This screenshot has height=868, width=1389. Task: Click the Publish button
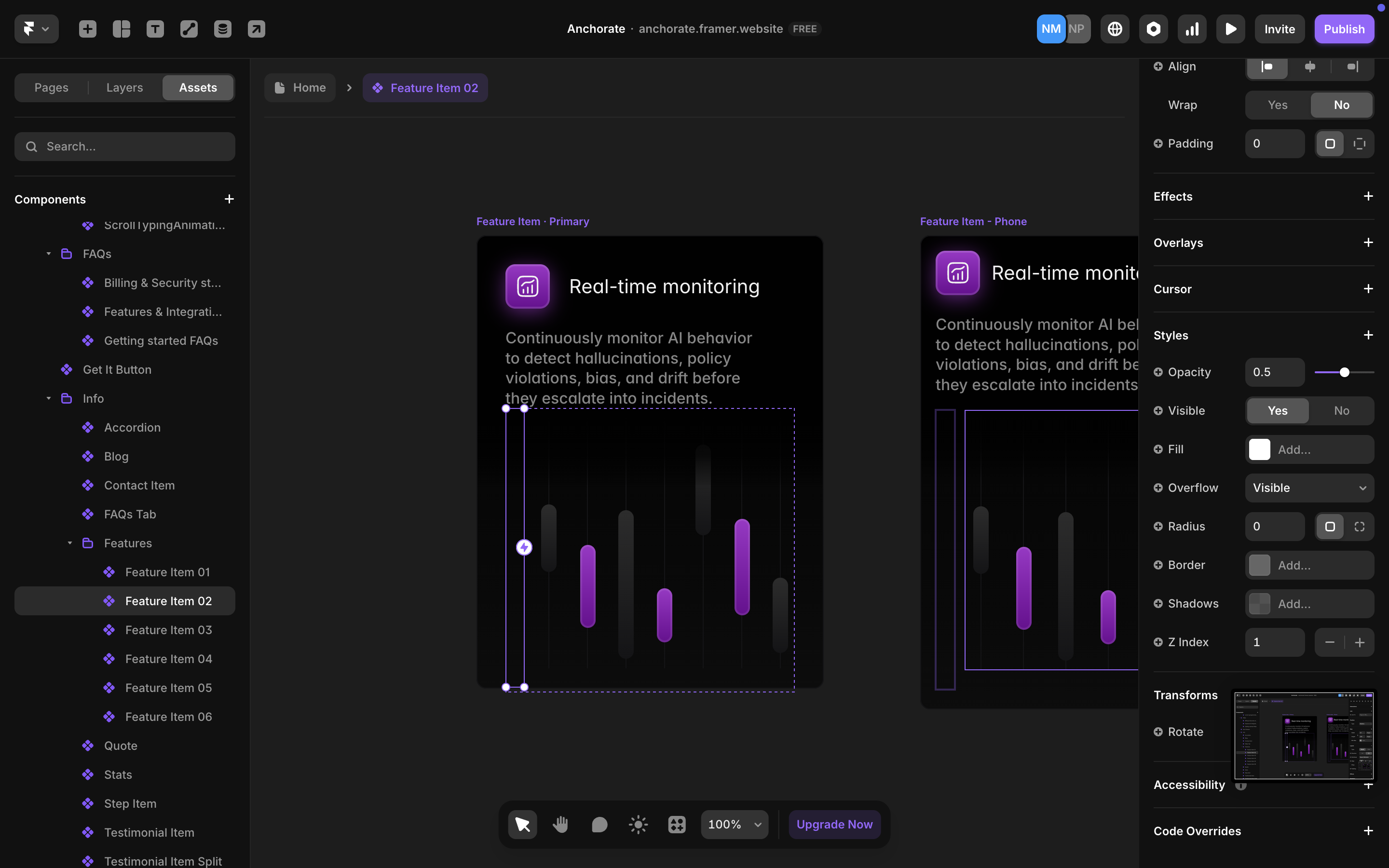tap(1344, 29)
